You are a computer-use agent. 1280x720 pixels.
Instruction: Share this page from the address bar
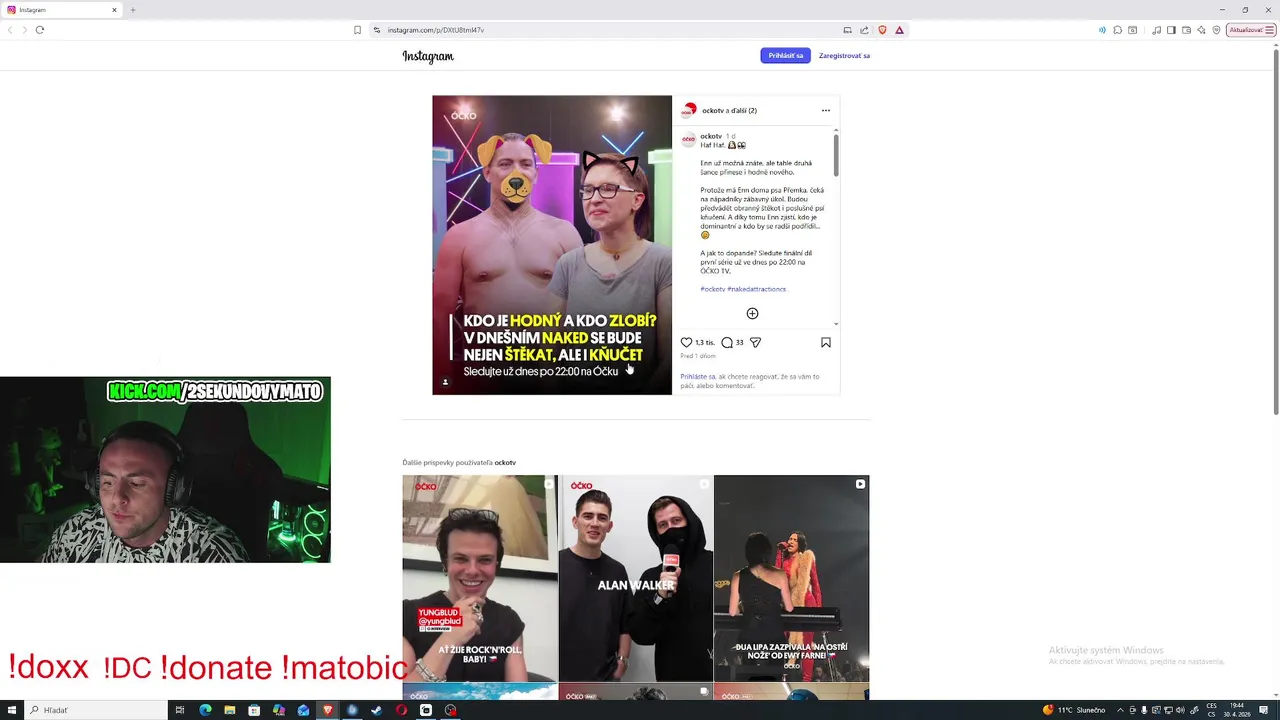(864, 30)
